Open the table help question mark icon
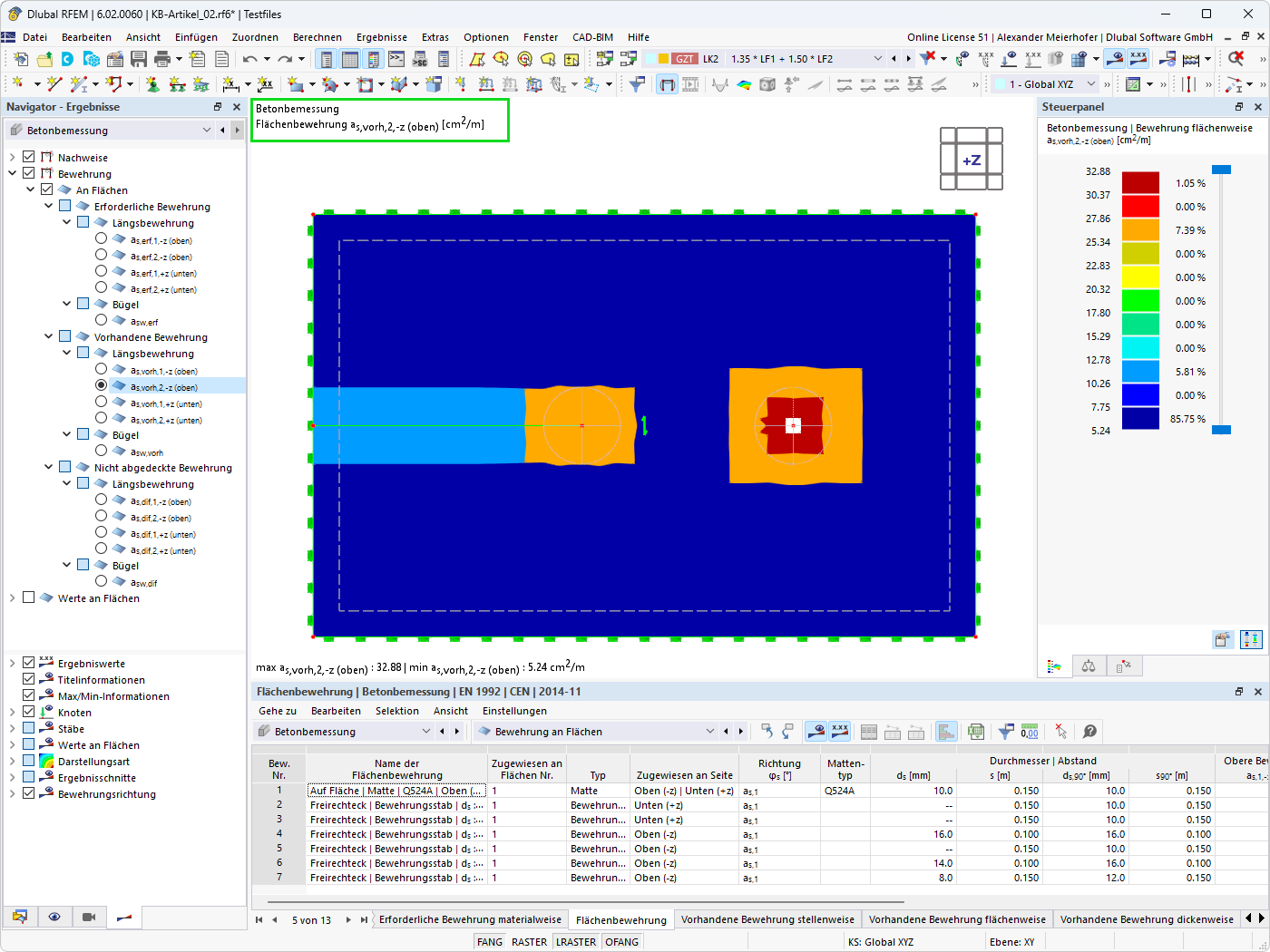Screen dimensions: 1270x952 pos(1090,732)
